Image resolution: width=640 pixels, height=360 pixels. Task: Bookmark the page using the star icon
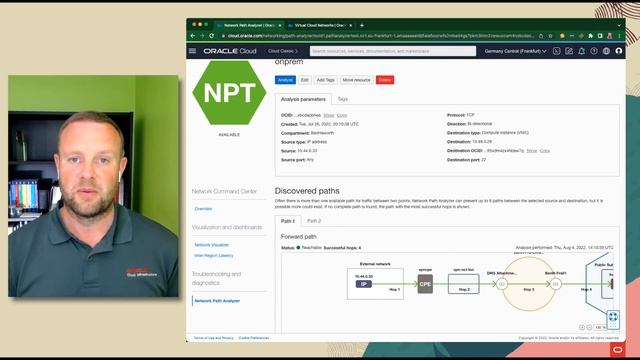coord(550,36)
